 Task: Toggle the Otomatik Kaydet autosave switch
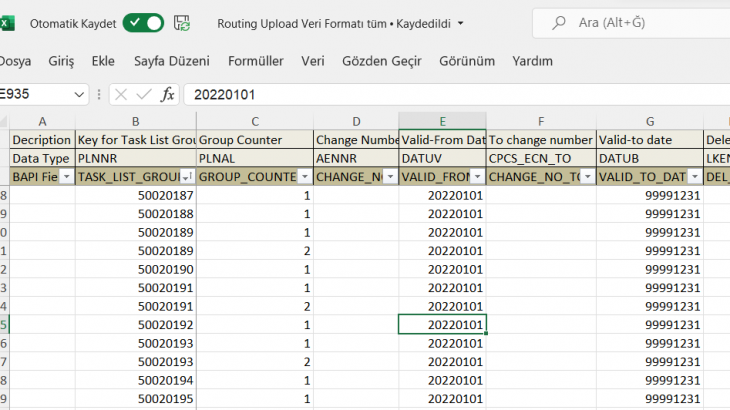click(x=143, y=23)
